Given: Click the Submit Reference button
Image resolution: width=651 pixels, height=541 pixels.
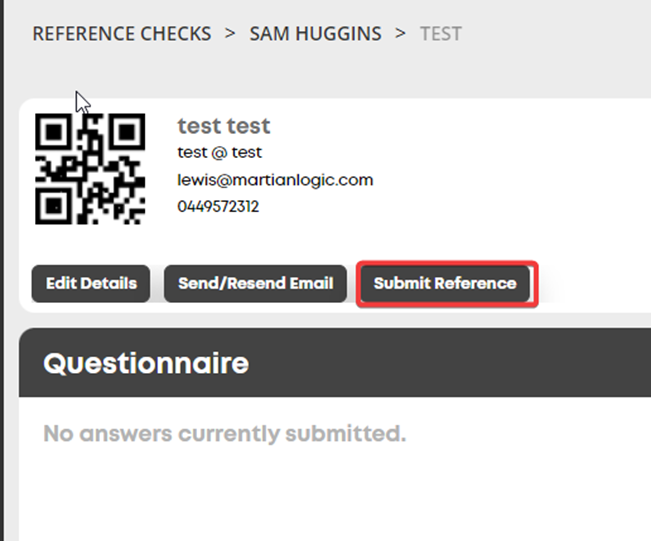Looking at the screenshot, I should tap(445, 284).
